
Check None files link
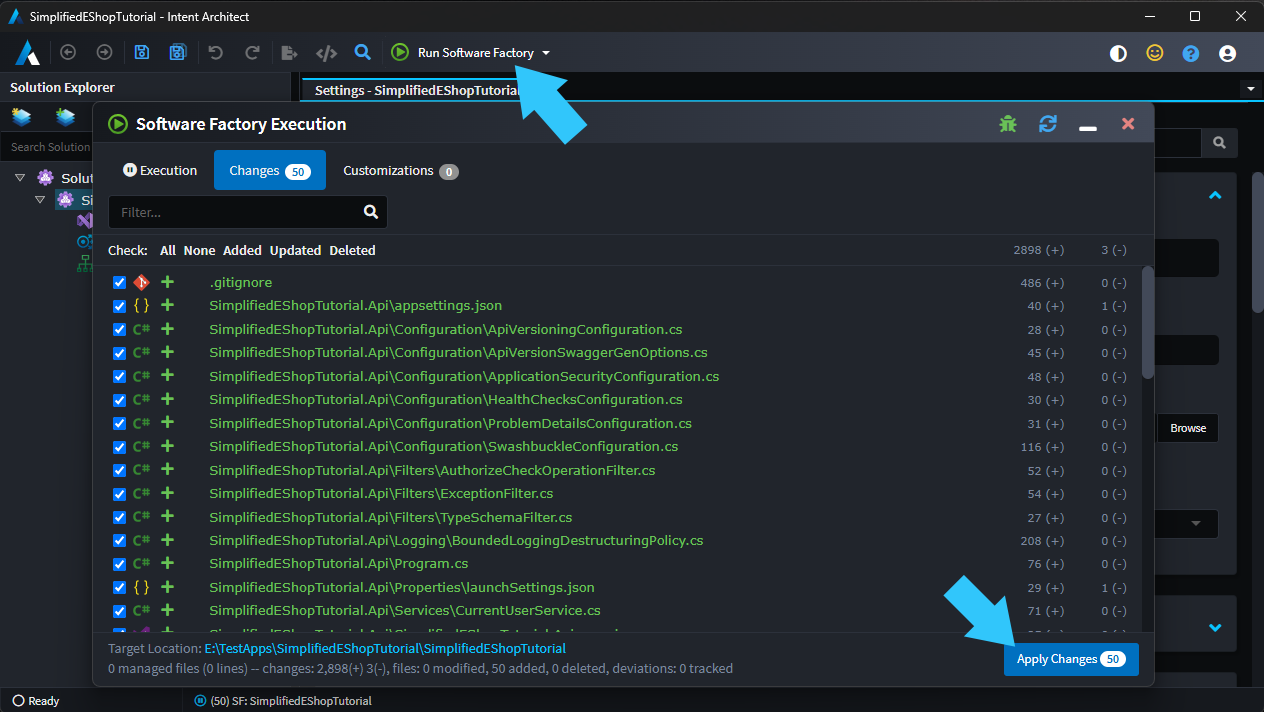coord(199,251)
